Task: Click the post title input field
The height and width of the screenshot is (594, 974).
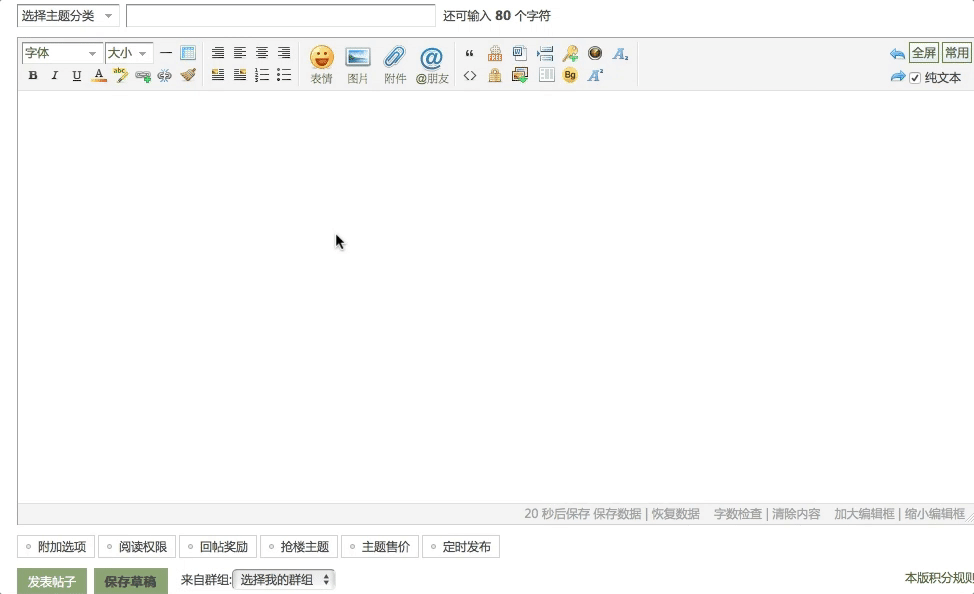Action: (x=281, y=16)
